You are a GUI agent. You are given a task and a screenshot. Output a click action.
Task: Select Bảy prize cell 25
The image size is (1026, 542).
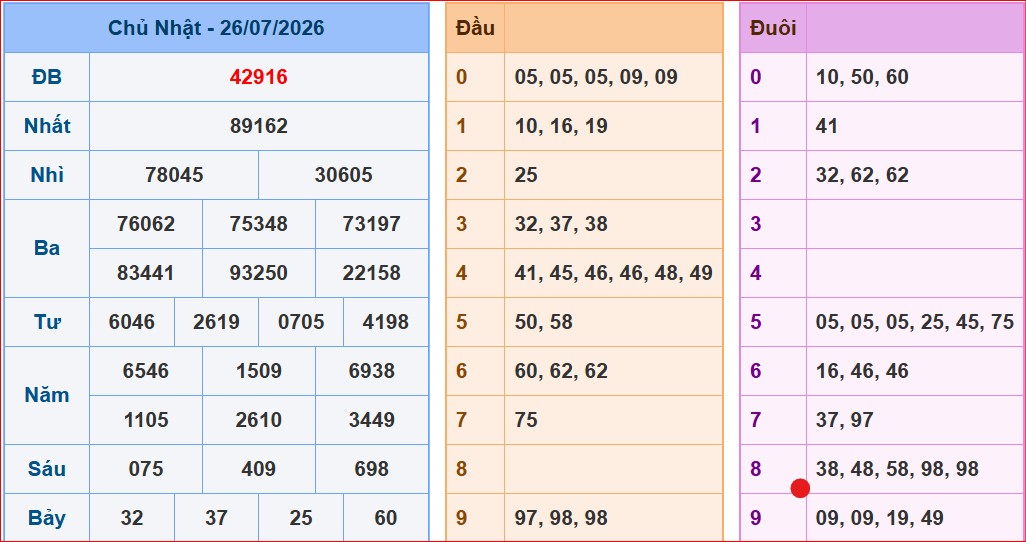(x=301, y=518)
